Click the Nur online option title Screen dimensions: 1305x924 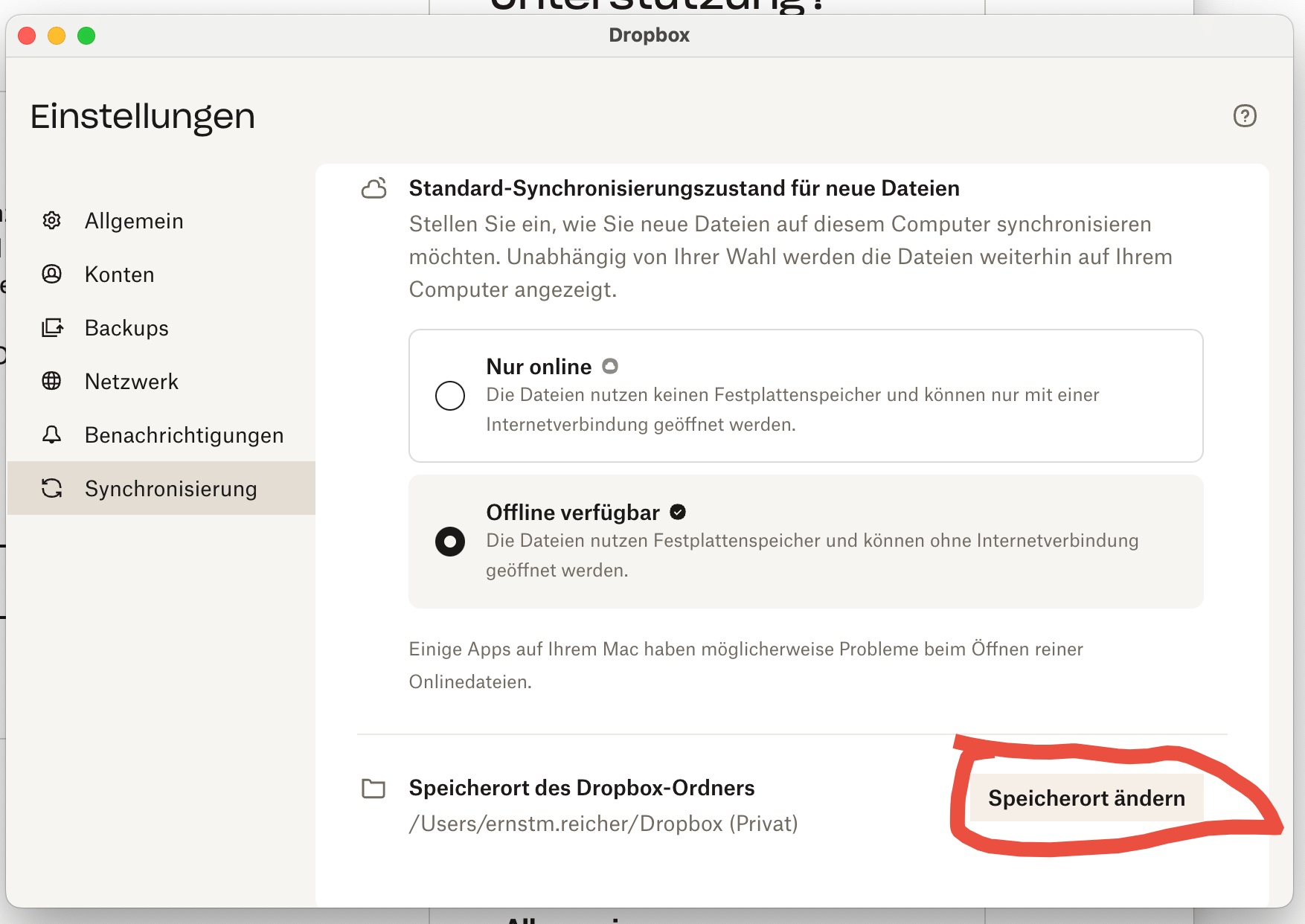(x=539, y=367)
